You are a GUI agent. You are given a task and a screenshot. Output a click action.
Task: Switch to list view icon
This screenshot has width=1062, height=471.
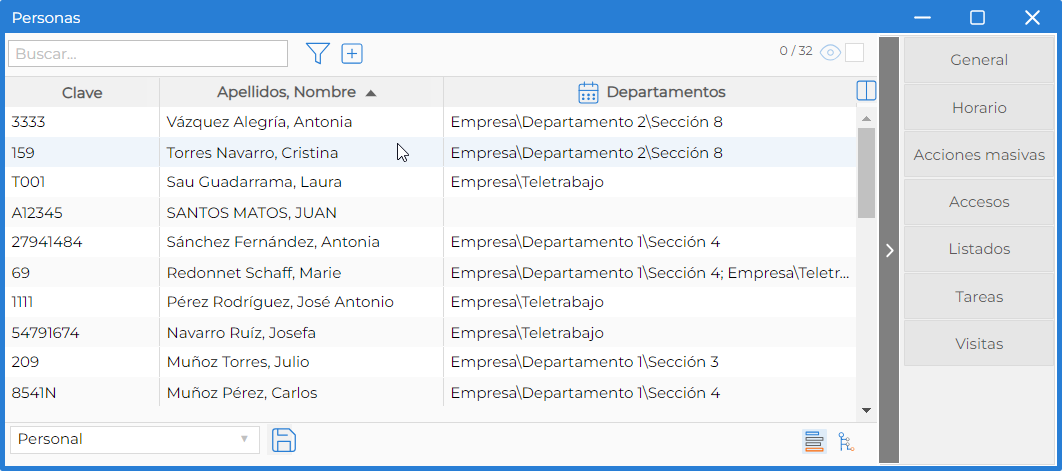point(814,441)
